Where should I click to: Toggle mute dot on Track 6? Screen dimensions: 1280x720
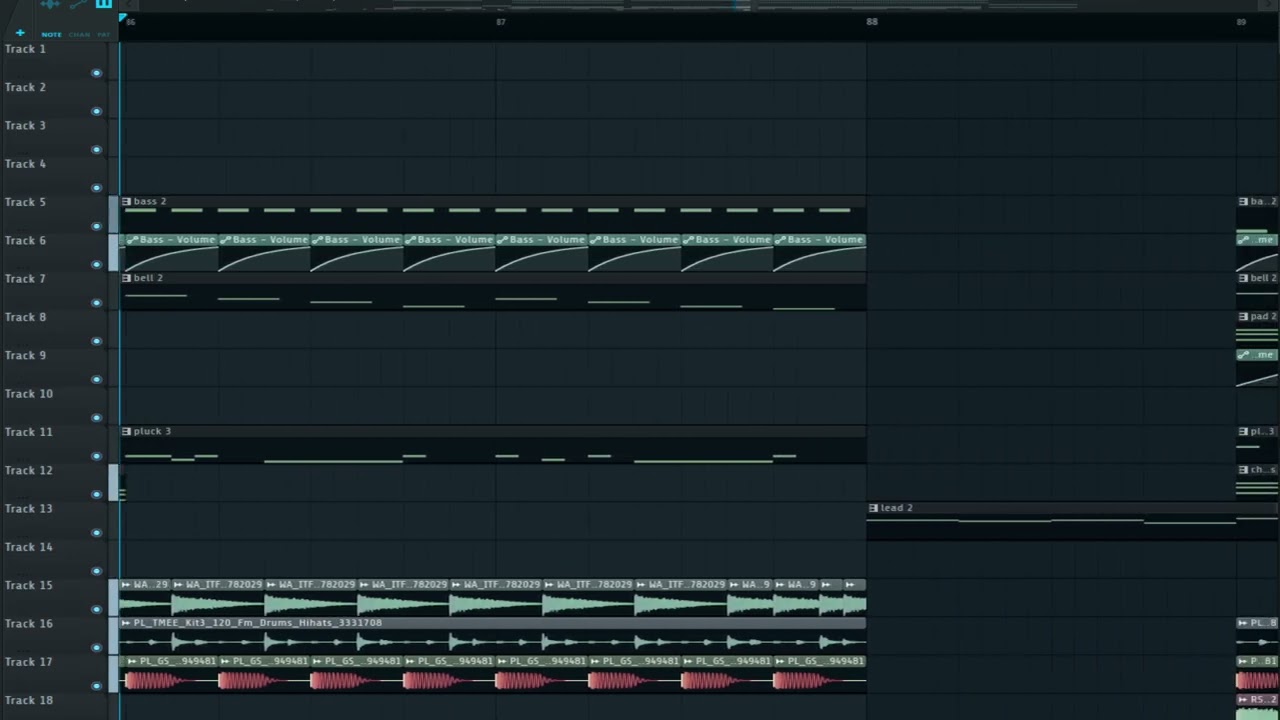97,265
